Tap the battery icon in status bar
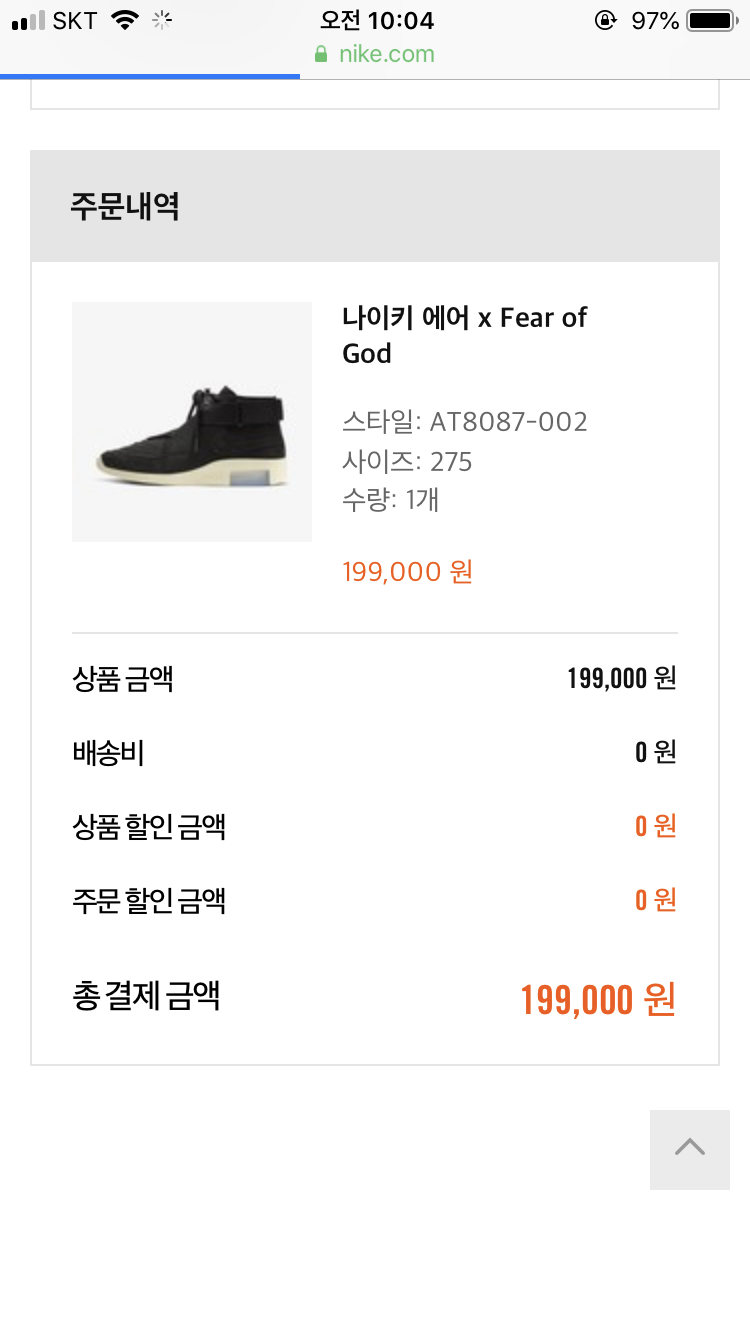 coord(711,20)
